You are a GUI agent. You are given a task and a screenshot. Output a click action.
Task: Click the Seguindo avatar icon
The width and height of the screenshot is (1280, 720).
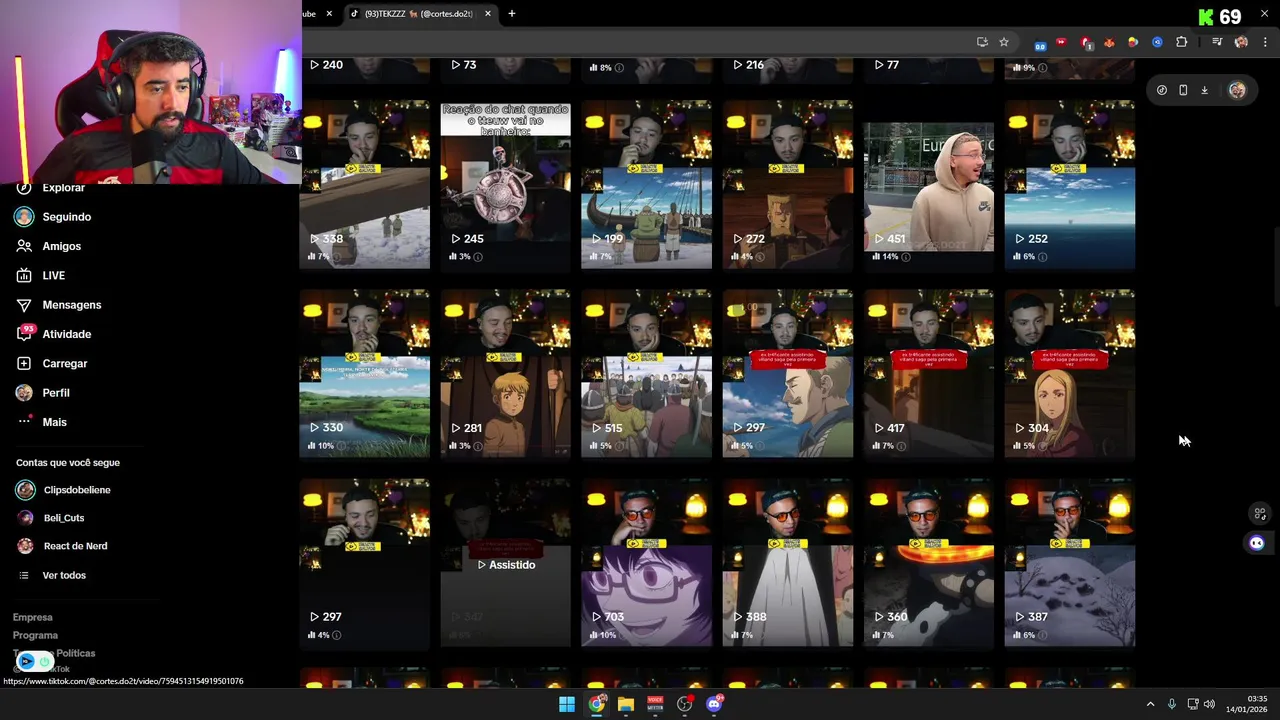pyautogui.click(x=24, y=217)
